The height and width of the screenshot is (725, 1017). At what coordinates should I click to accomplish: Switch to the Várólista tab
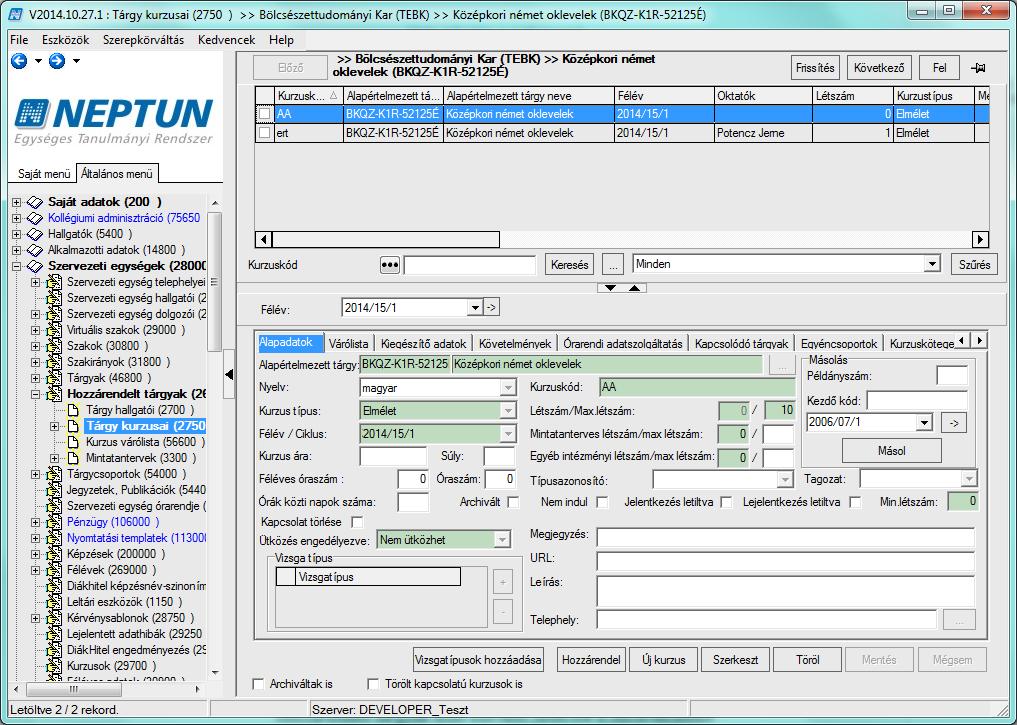pyautogui.click(x=348, y=344)
